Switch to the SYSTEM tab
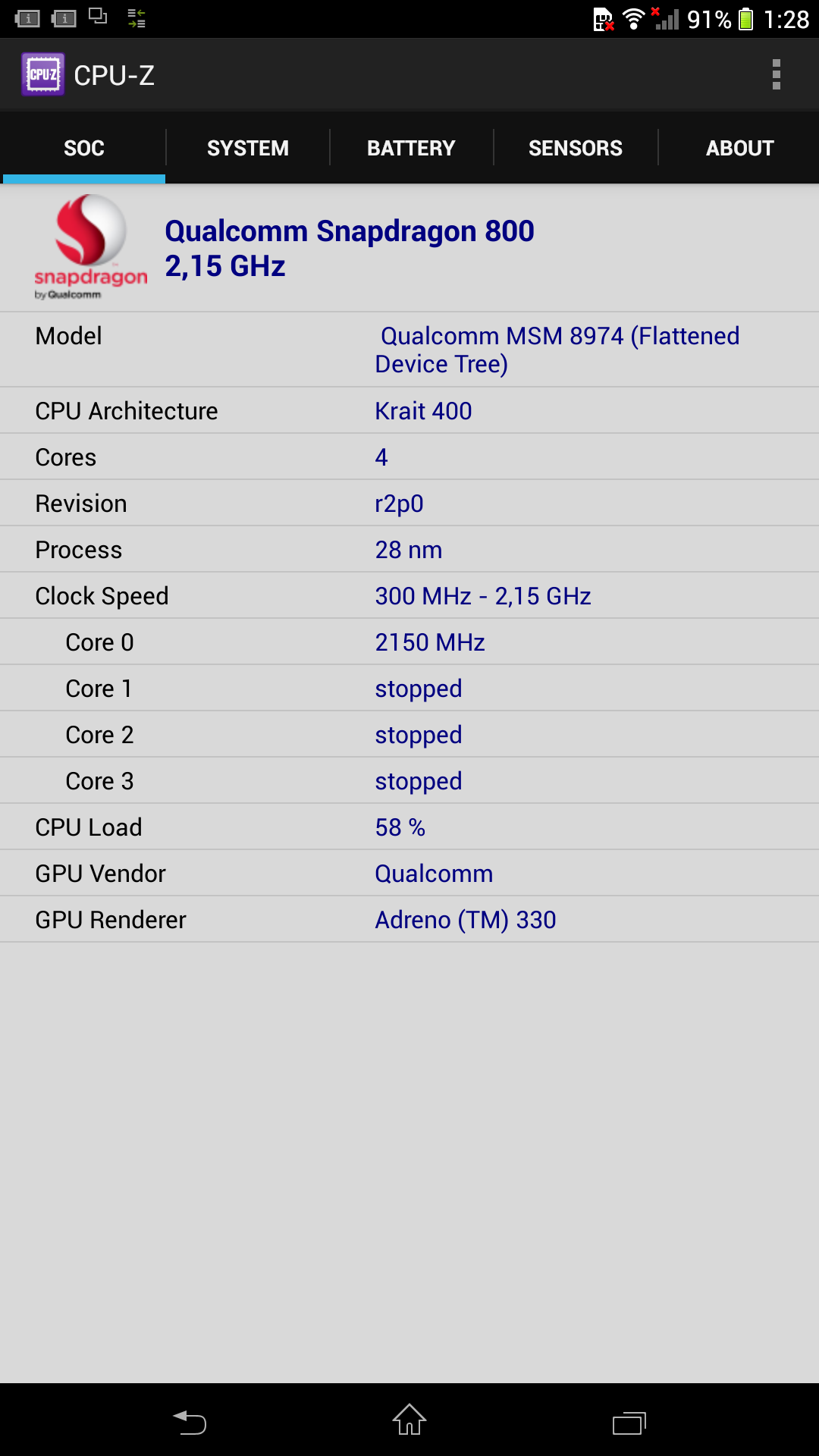The image size is (819, 1456). click(248, 148)
